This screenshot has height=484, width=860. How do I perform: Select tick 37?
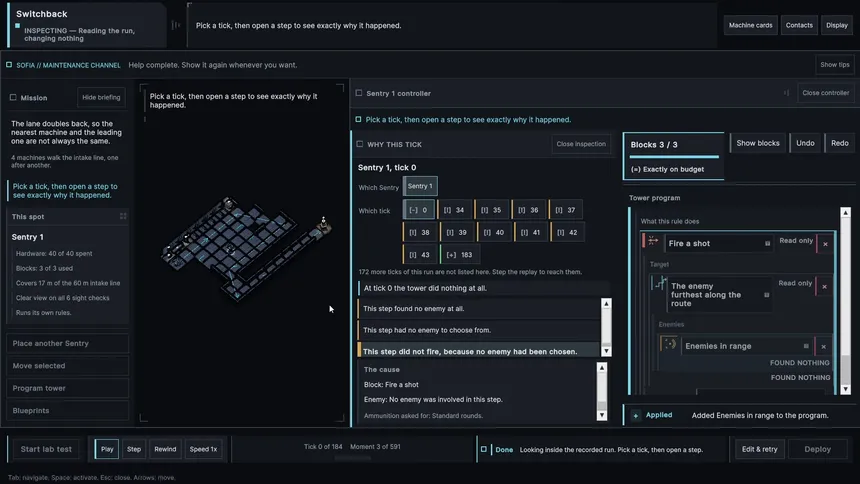click(565, 210)
